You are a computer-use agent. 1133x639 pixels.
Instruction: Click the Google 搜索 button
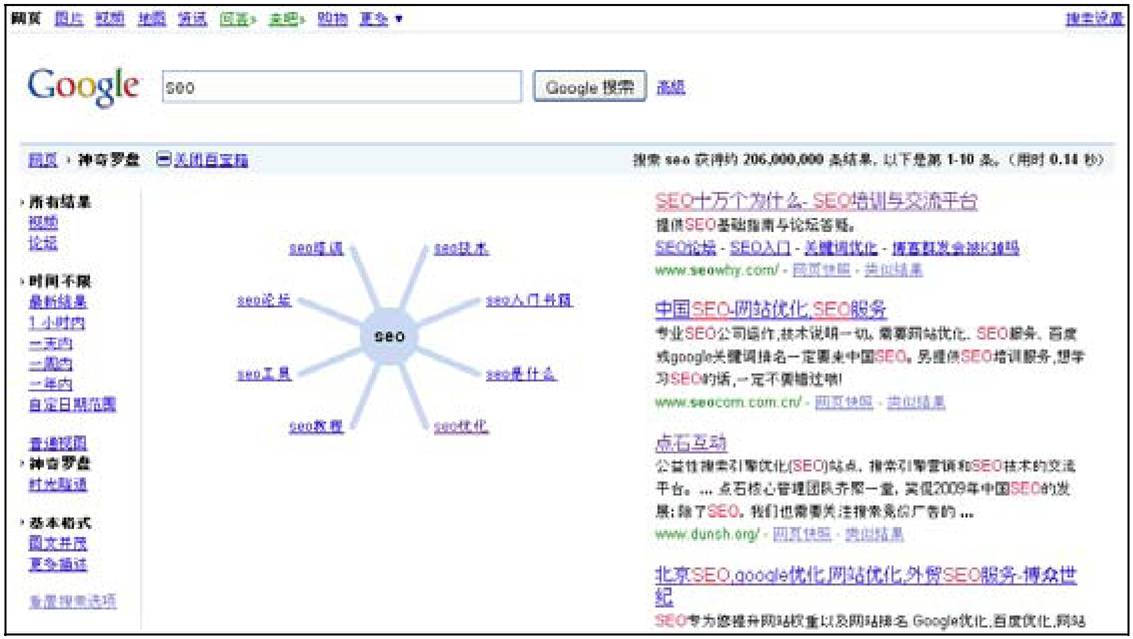pyautogui.click(x=590, y=87)
